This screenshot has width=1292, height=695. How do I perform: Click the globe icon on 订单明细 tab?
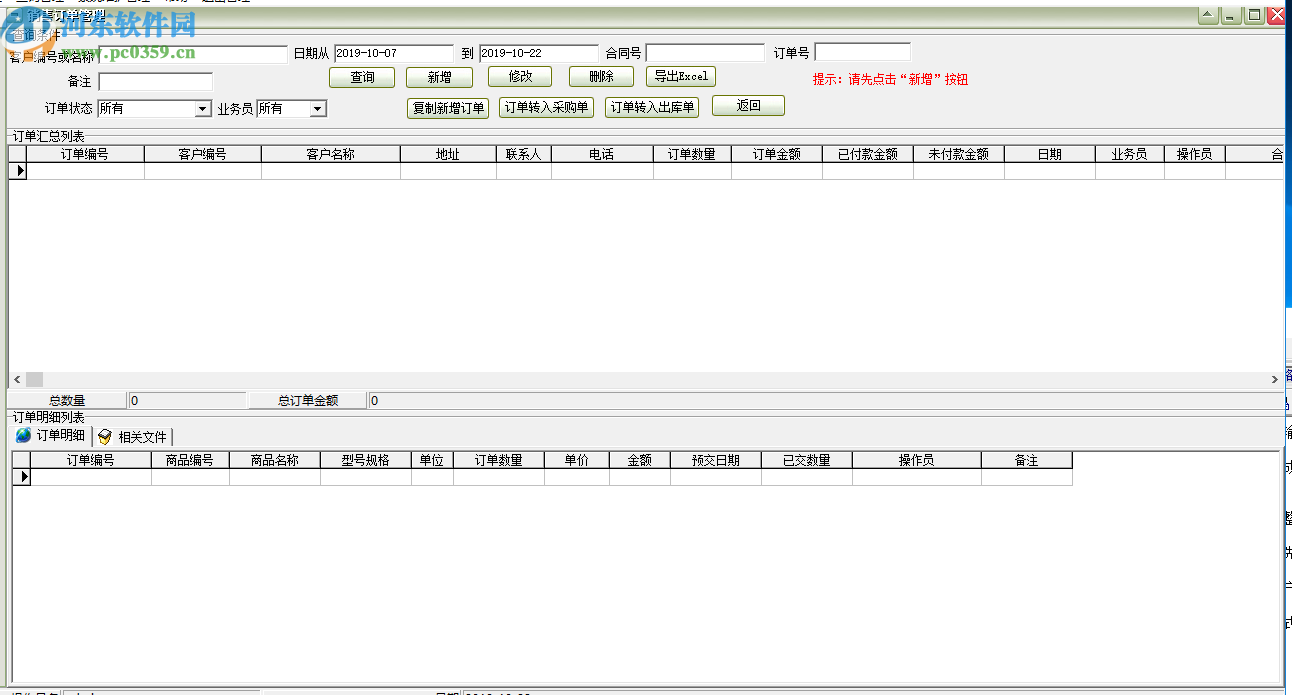click(x=24, y=436)
